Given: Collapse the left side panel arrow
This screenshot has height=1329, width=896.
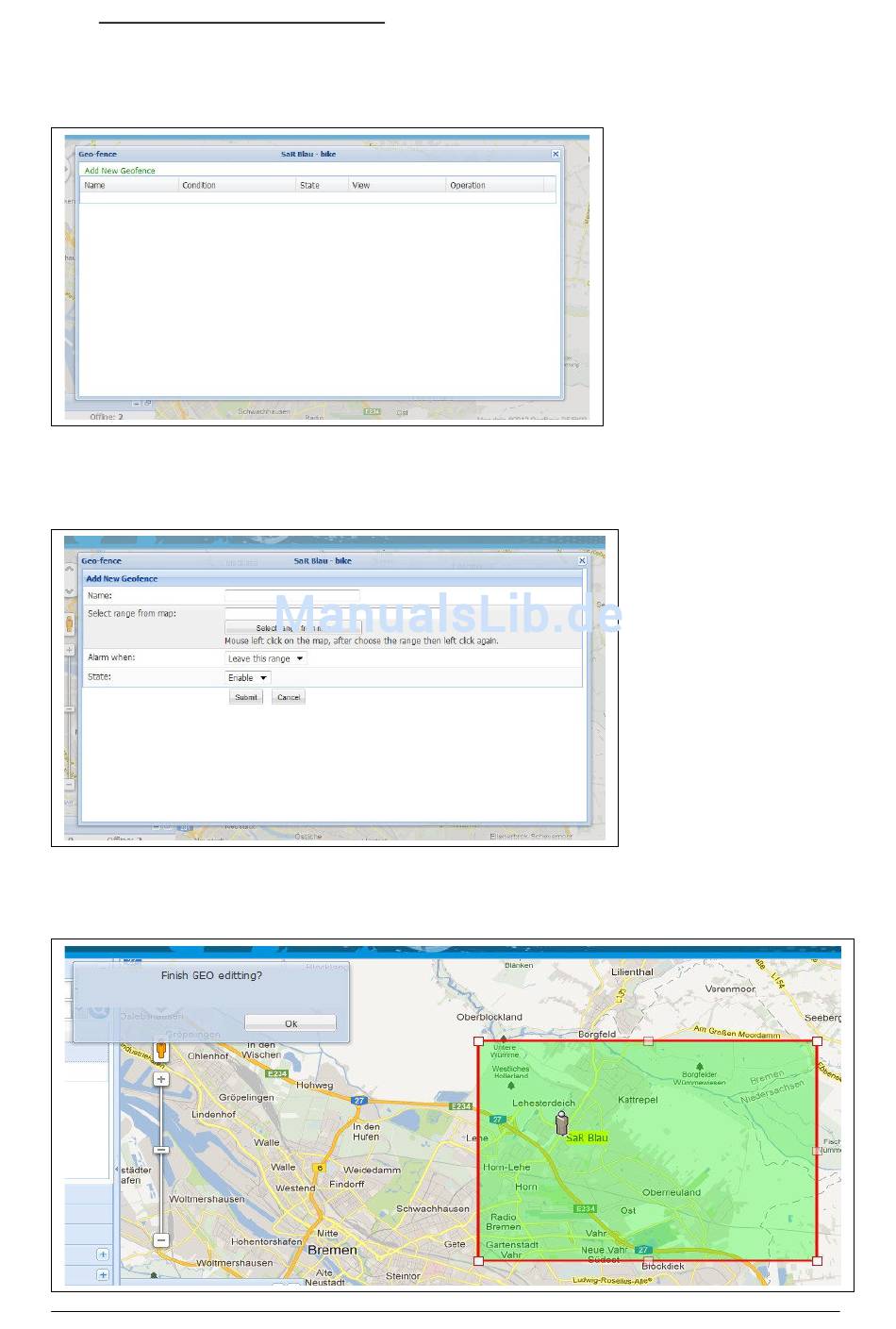Looking at the screenshot, I should [x=116, y=1170].
